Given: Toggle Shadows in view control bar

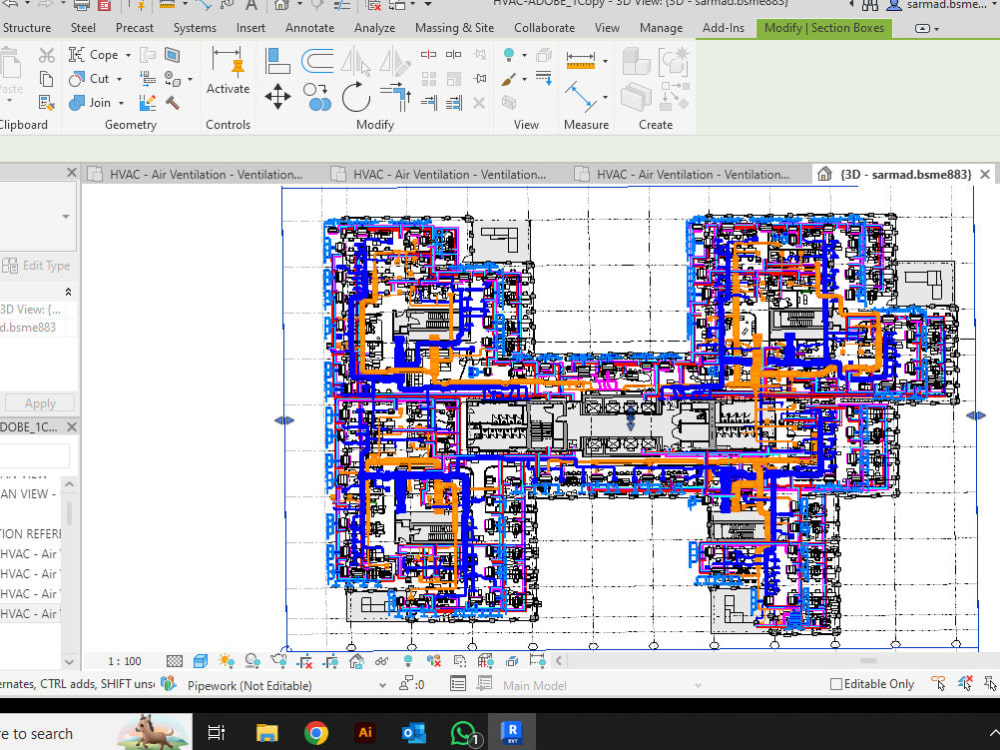Looking at the screenshot, I should click(252, 661).
